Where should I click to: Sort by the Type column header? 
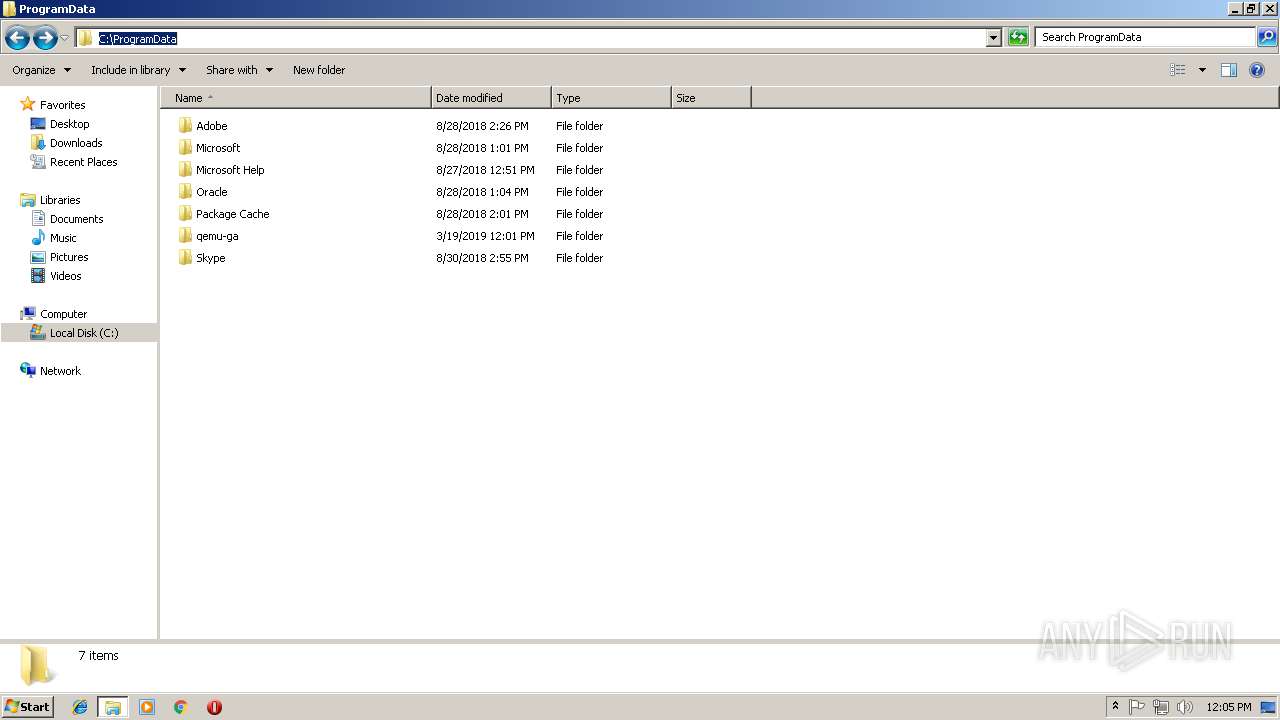click(611, 98)
